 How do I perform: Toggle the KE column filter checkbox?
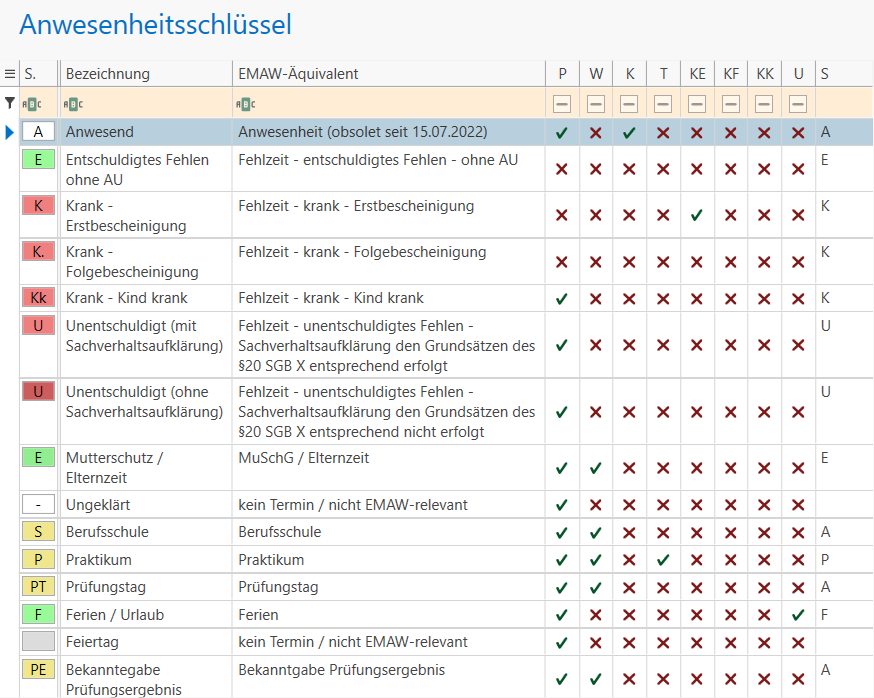(x=697, y=104)
